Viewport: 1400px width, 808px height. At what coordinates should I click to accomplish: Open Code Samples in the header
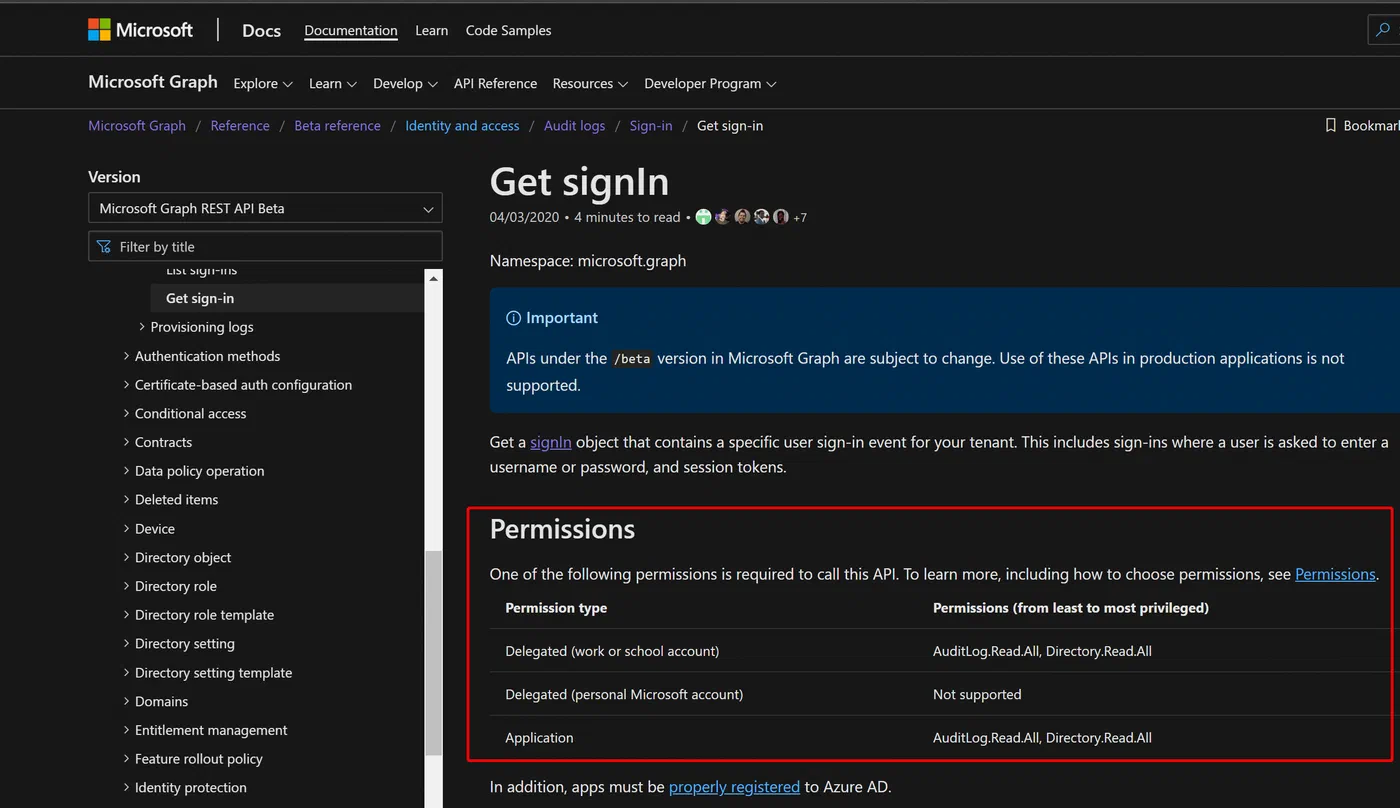coord(508,31)
